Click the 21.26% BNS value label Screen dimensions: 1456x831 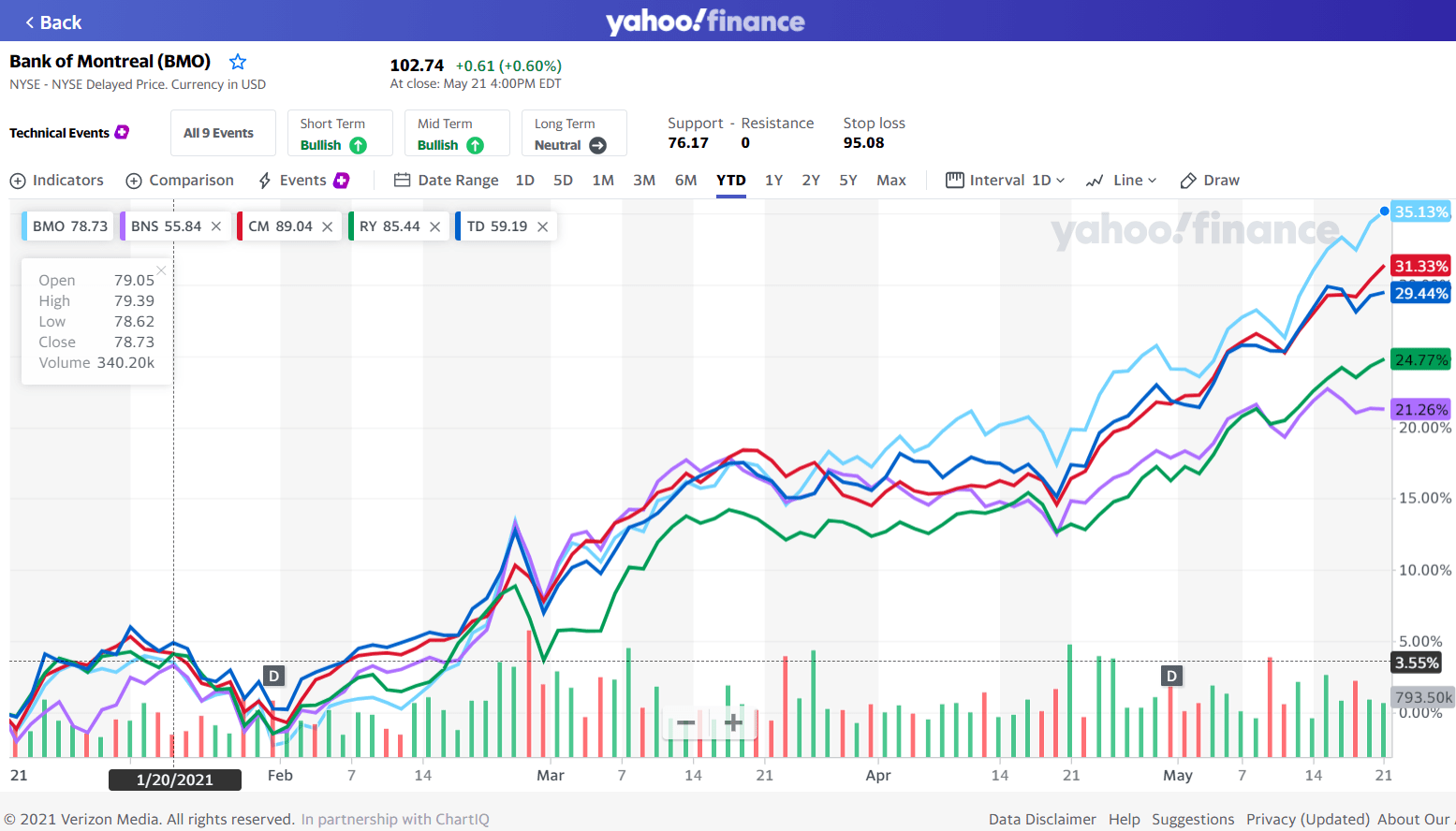1421,409
